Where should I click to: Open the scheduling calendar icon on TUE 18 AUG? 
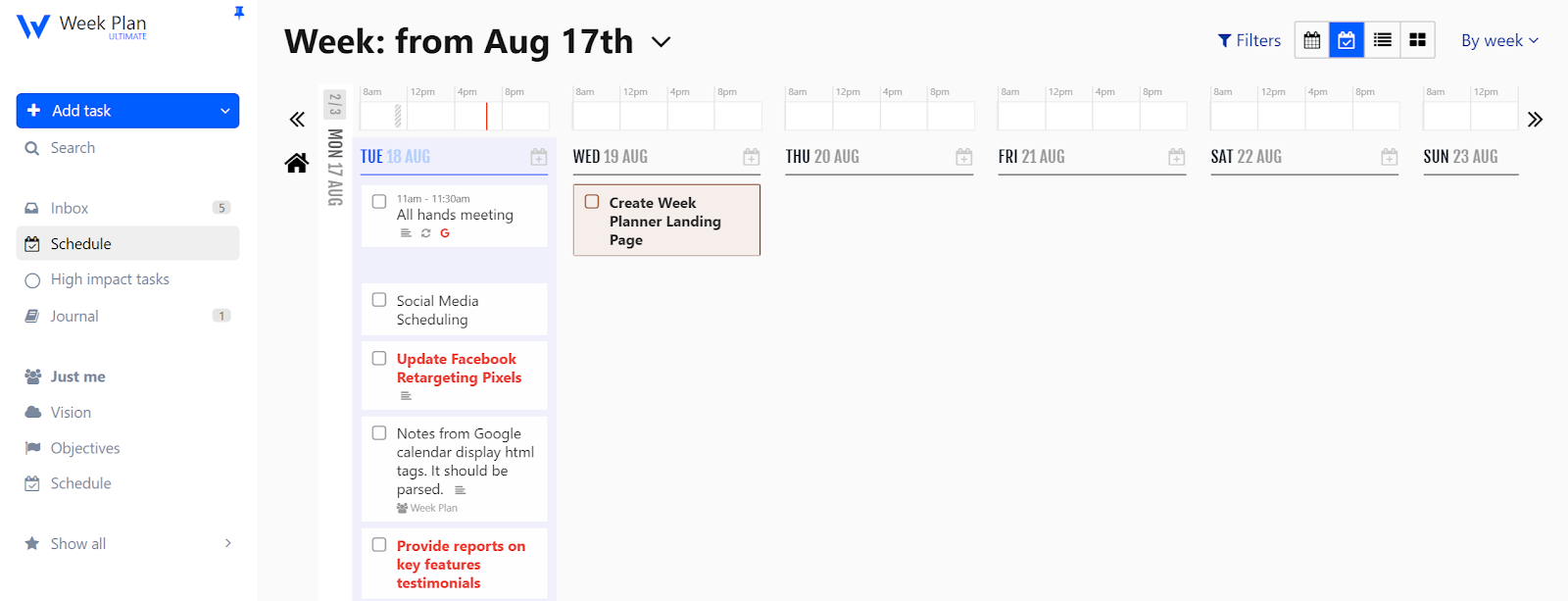pyautogui.click(x=538, y=156)
